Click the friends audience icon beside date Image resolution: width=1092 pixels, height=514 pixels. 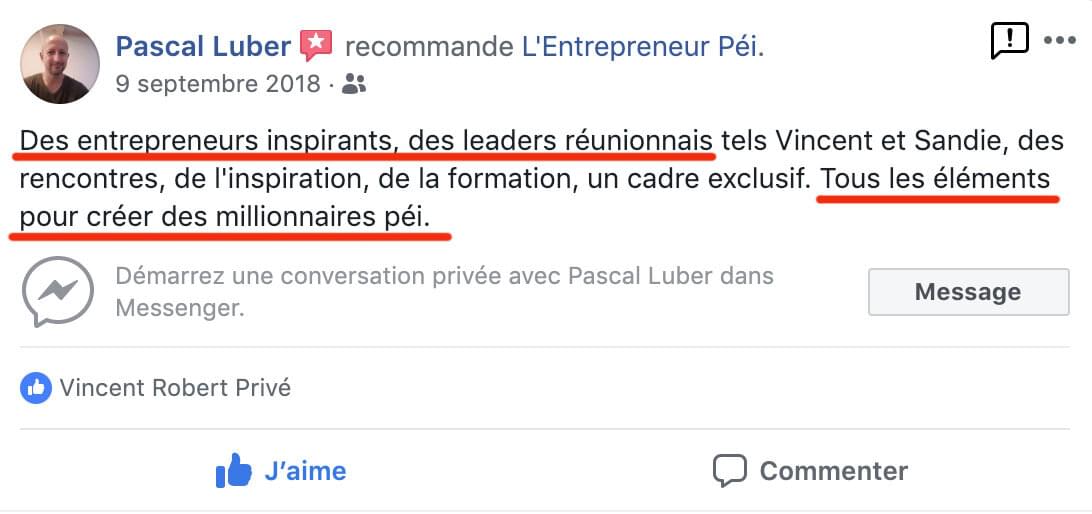tap(354, 85)
